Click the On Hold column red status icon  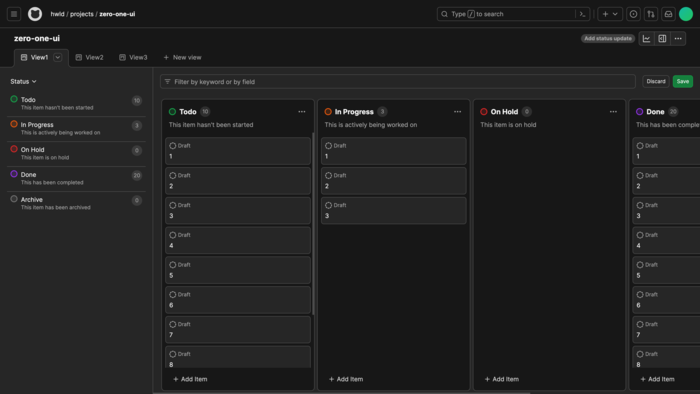point(484,112)
